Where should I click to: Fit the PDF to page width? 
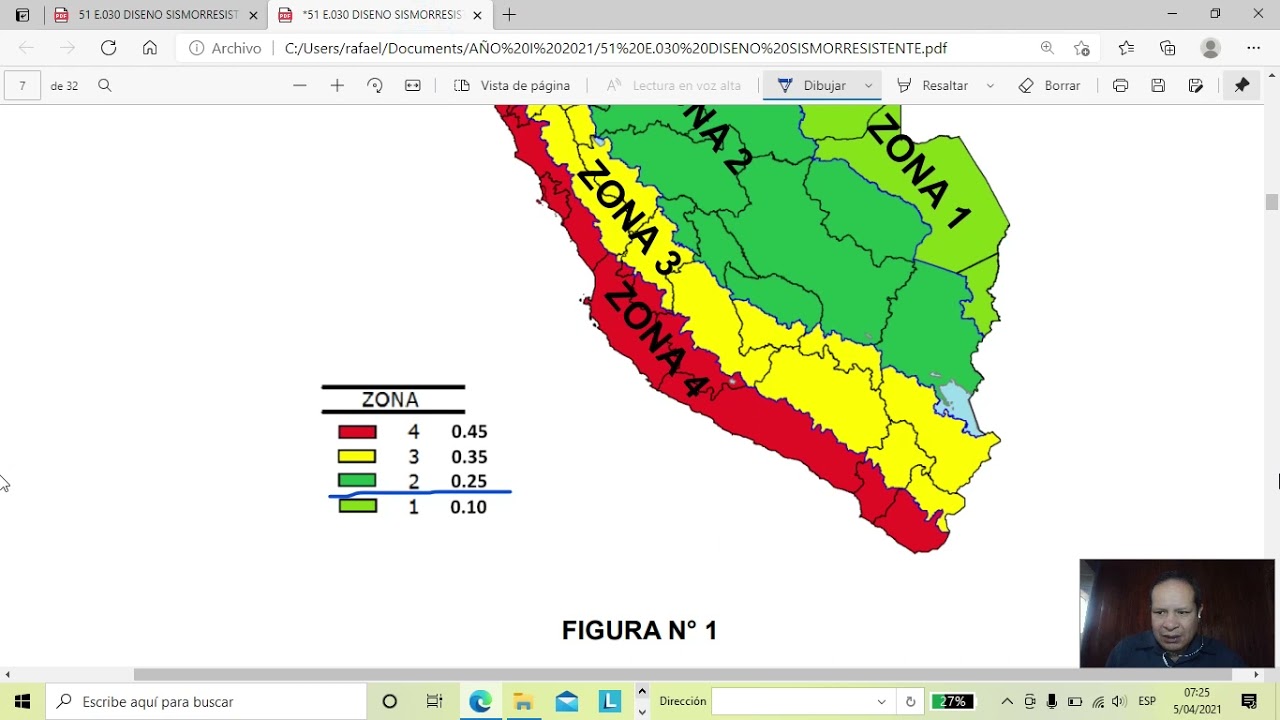click(412, 86)
